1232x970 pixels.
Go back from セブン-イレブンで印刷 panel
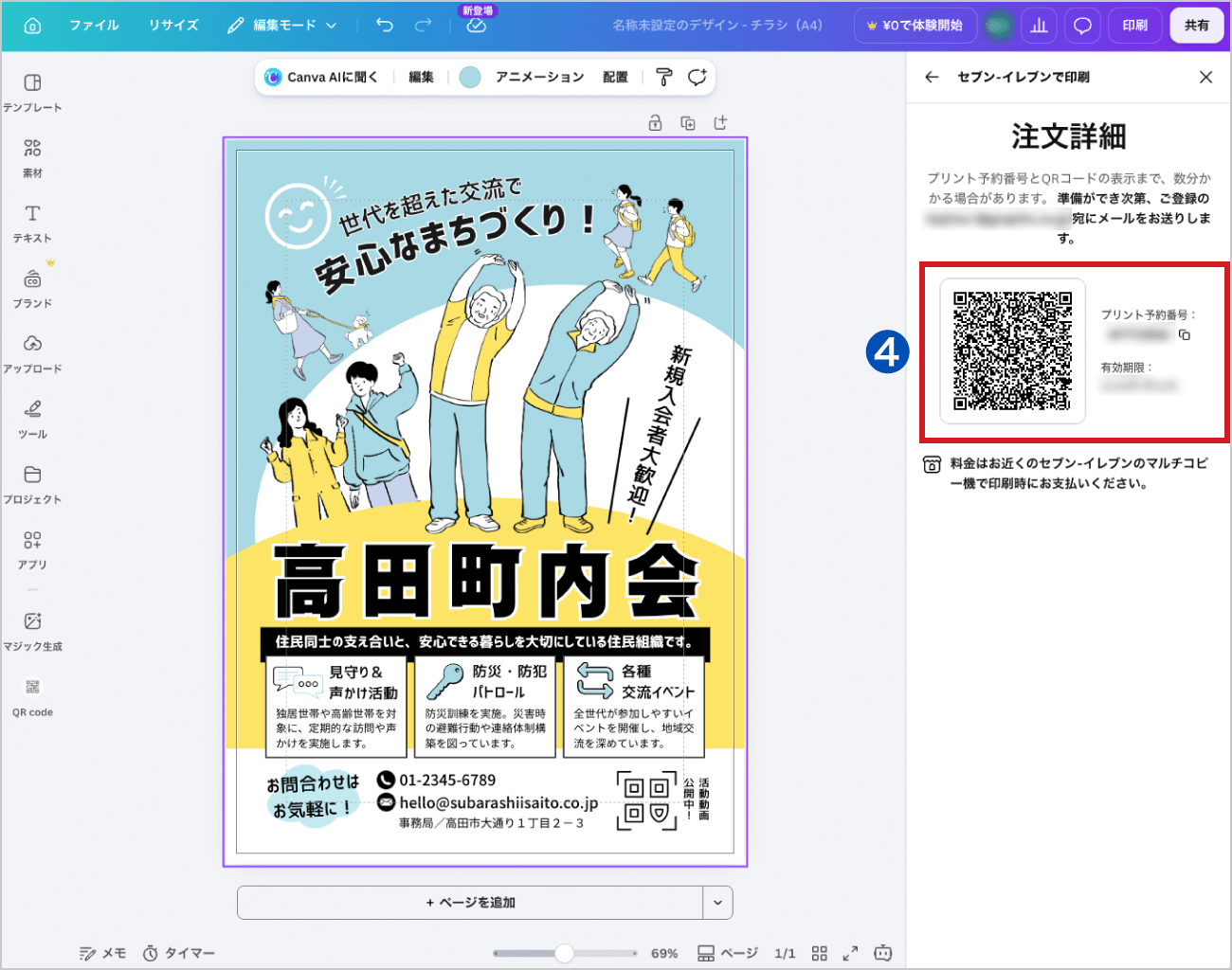tap(932, 77)
